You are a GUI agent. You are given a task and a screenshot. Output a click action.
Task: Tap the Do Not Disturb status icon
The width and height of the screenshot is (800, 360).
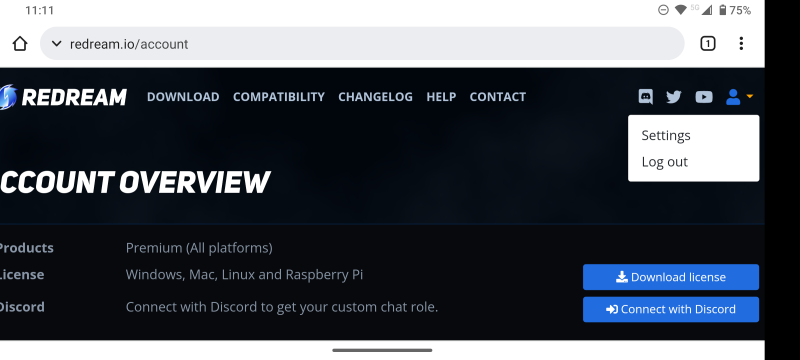point(663,10)
